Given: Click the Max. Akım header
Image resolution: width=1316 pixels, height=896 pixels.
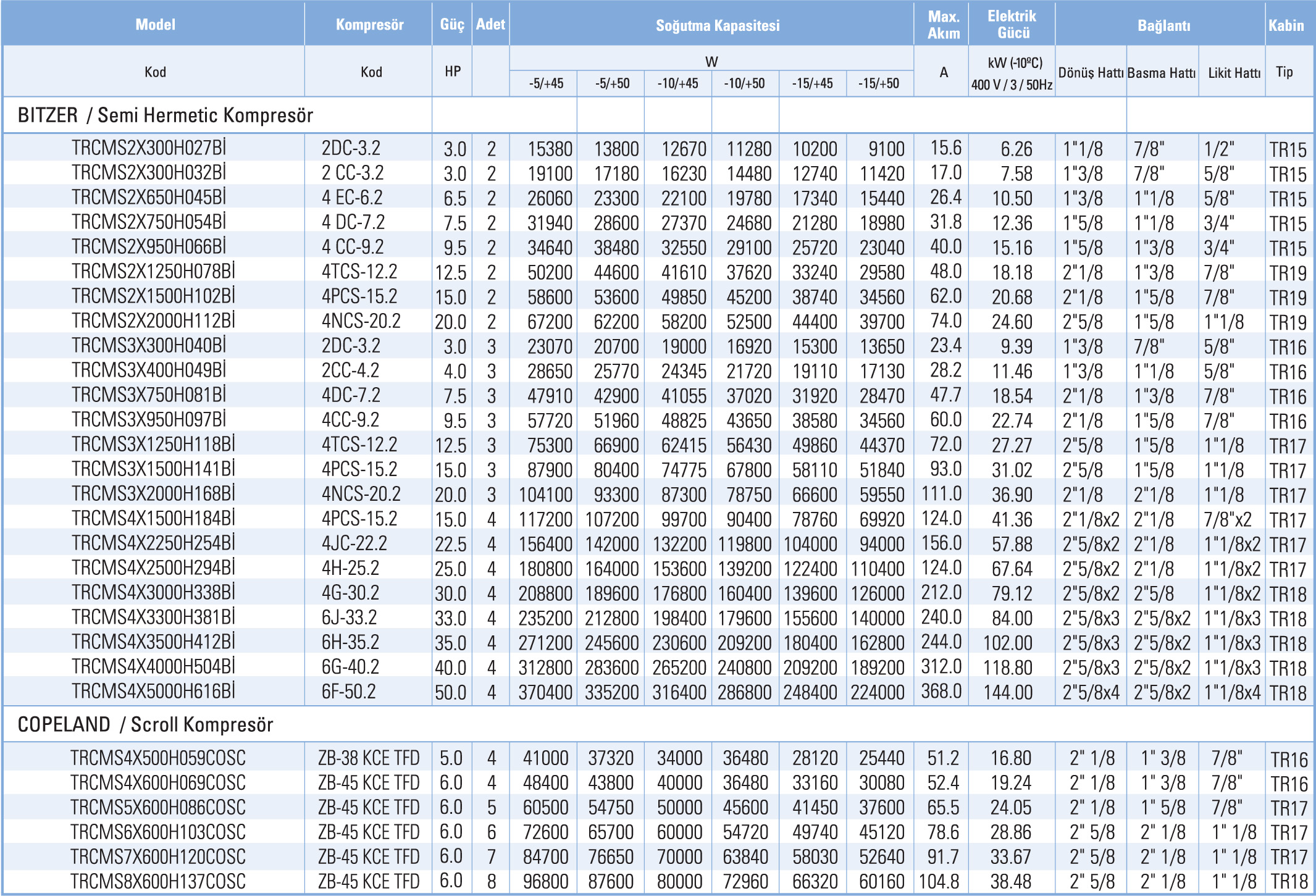Looking at the screenshot, I should coord(943,25).
